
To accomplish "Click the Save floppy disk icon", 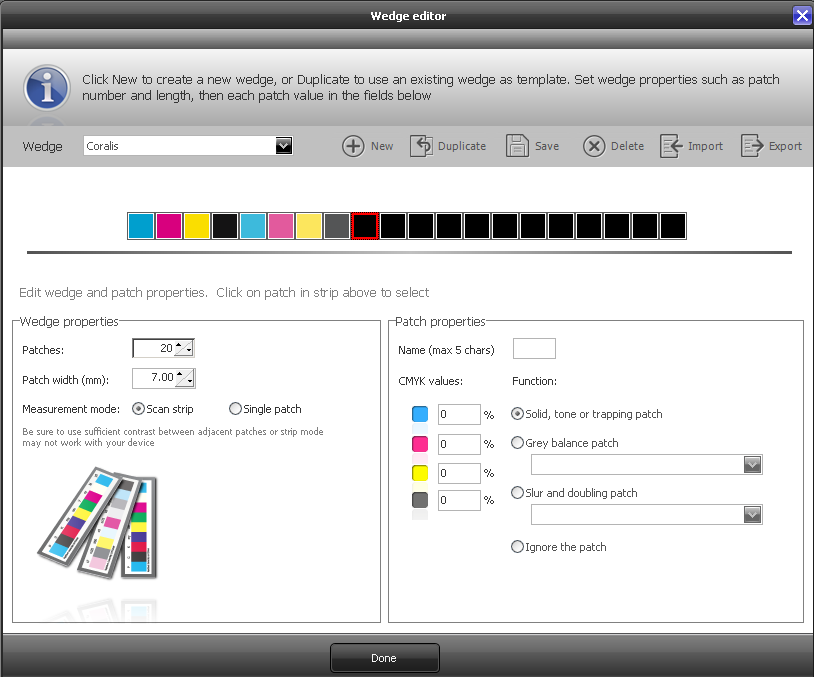I will point(517,146).
